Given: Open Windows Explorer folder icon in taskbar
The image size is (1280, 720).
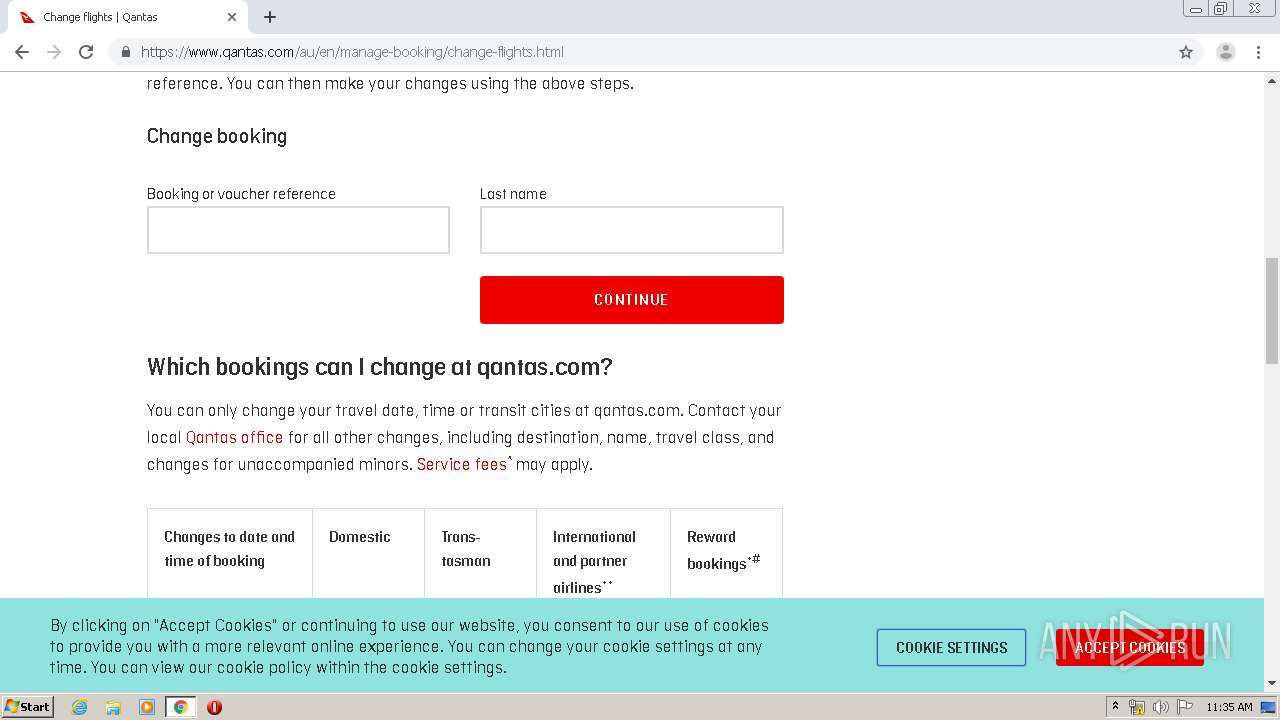Looking at the screenshot, I should [x=113, y=707].
